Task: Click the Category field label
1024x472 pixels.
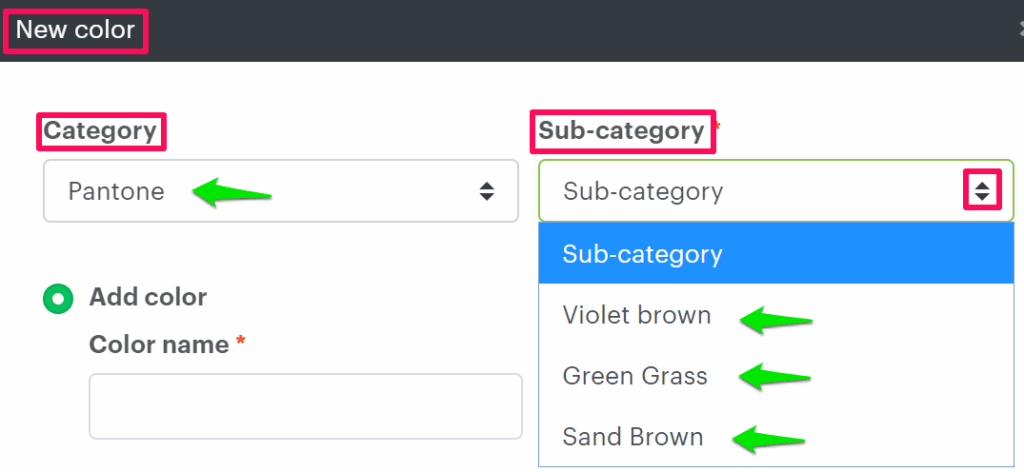Action: [100, 131]
